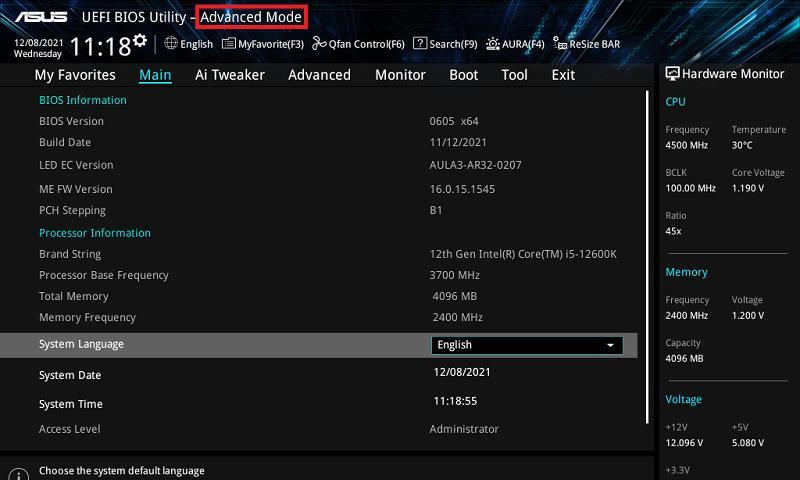The width and height of the screenshot is (800, 480).
Task: Click LED EC Version value AULA3-AR32-0207
Action: (475, 165)
